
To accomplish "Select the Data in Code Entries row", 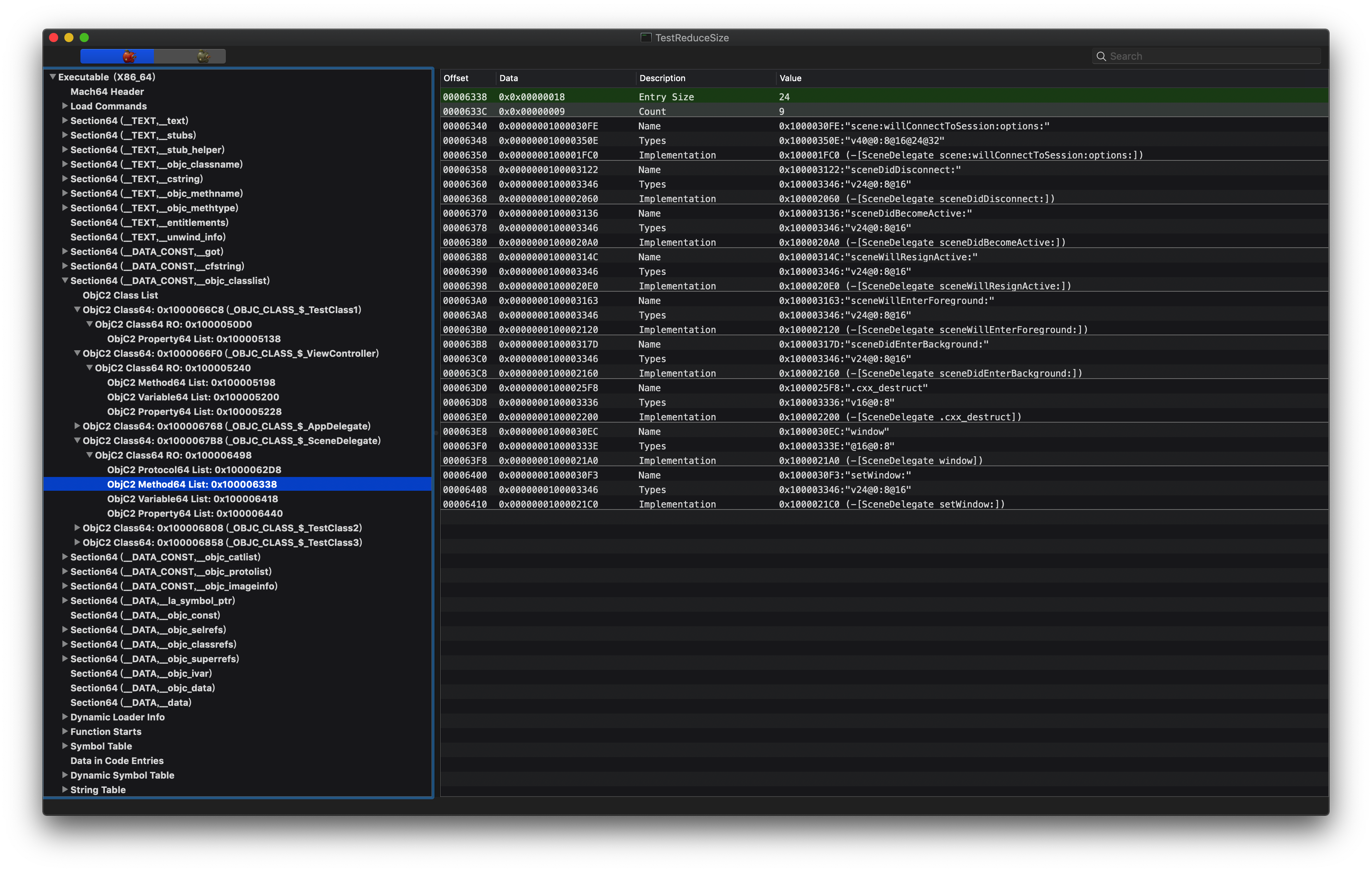I will click(238, 760).
